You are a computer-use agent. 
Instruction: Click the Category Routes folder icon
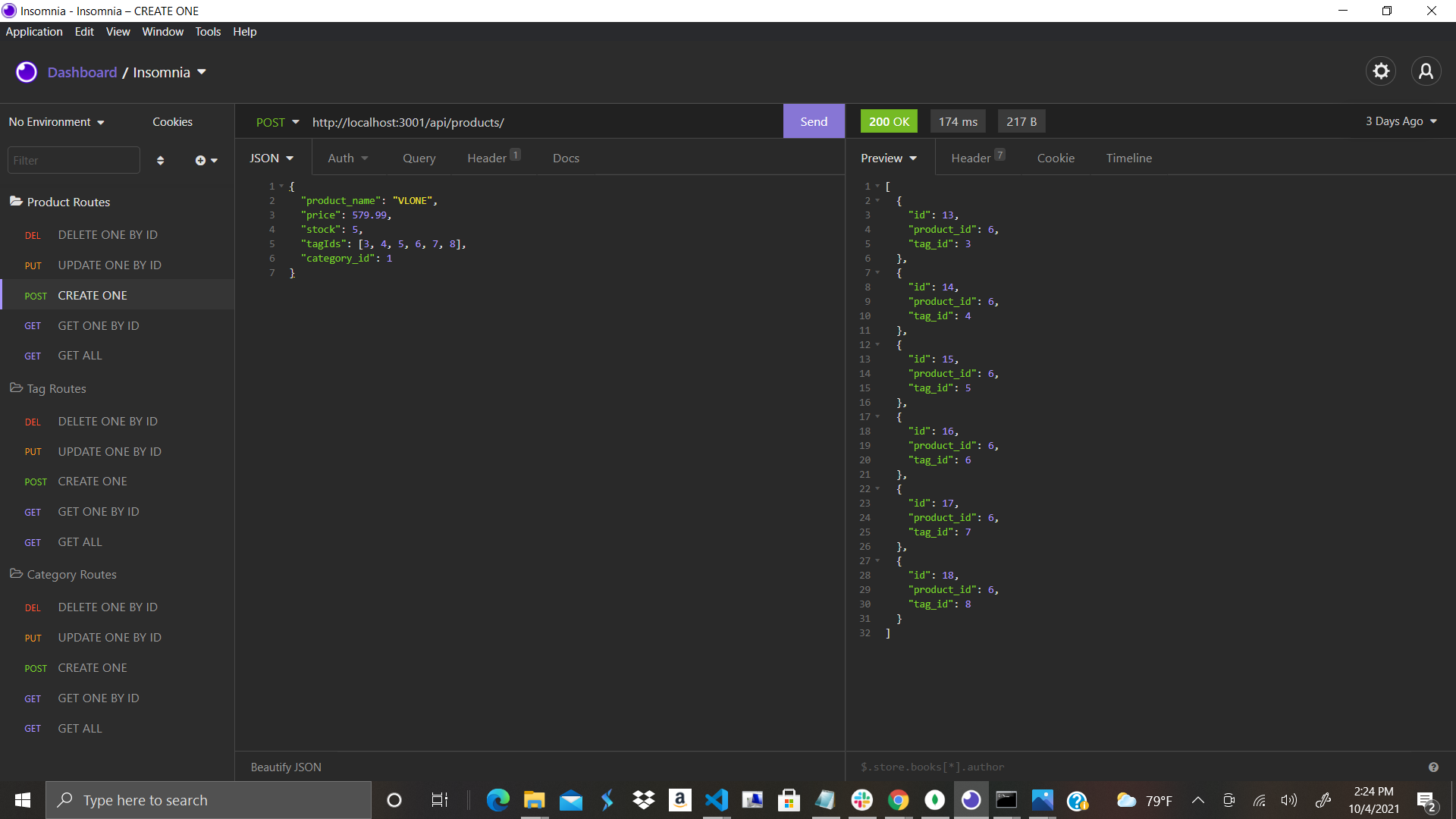(16, 573)
